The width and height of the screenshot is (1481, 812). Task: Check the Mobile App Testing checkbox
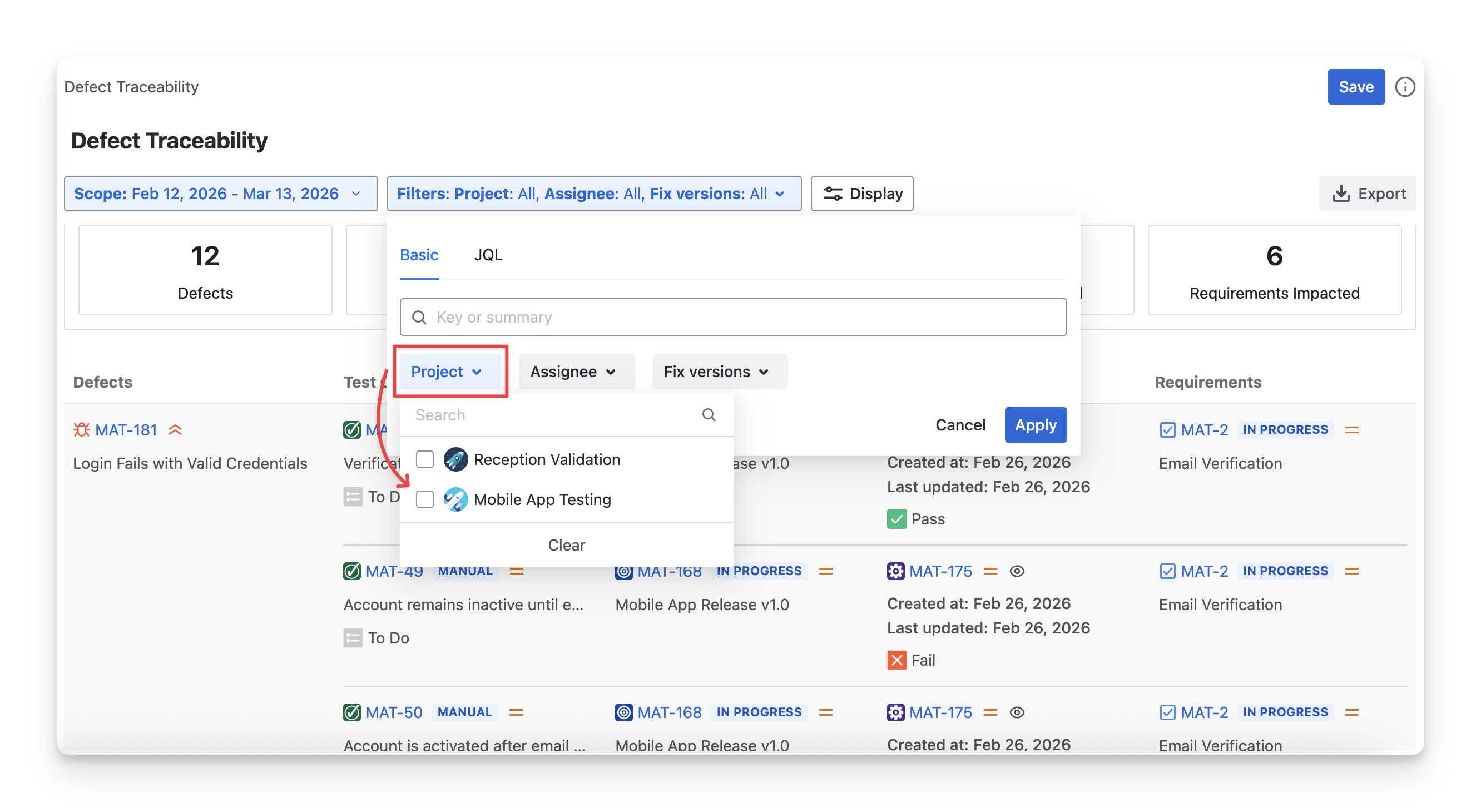click(x=425, y=499)
